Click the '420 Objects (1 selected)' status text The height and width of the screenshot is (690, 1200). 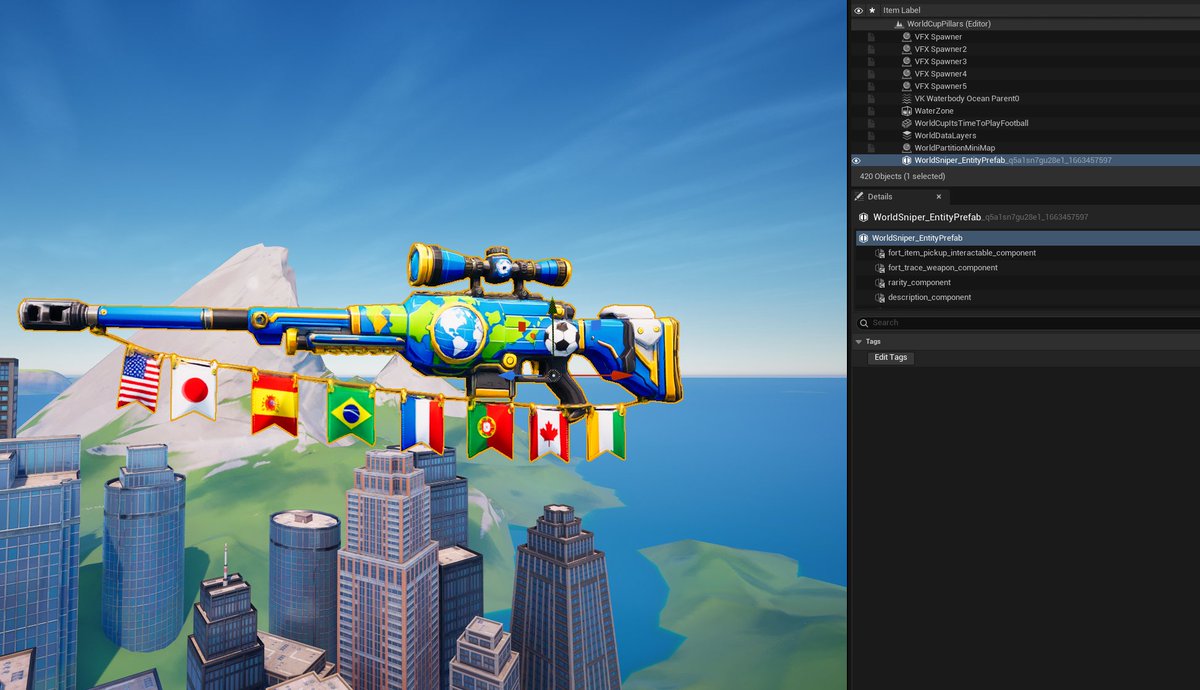pos(902,176)
